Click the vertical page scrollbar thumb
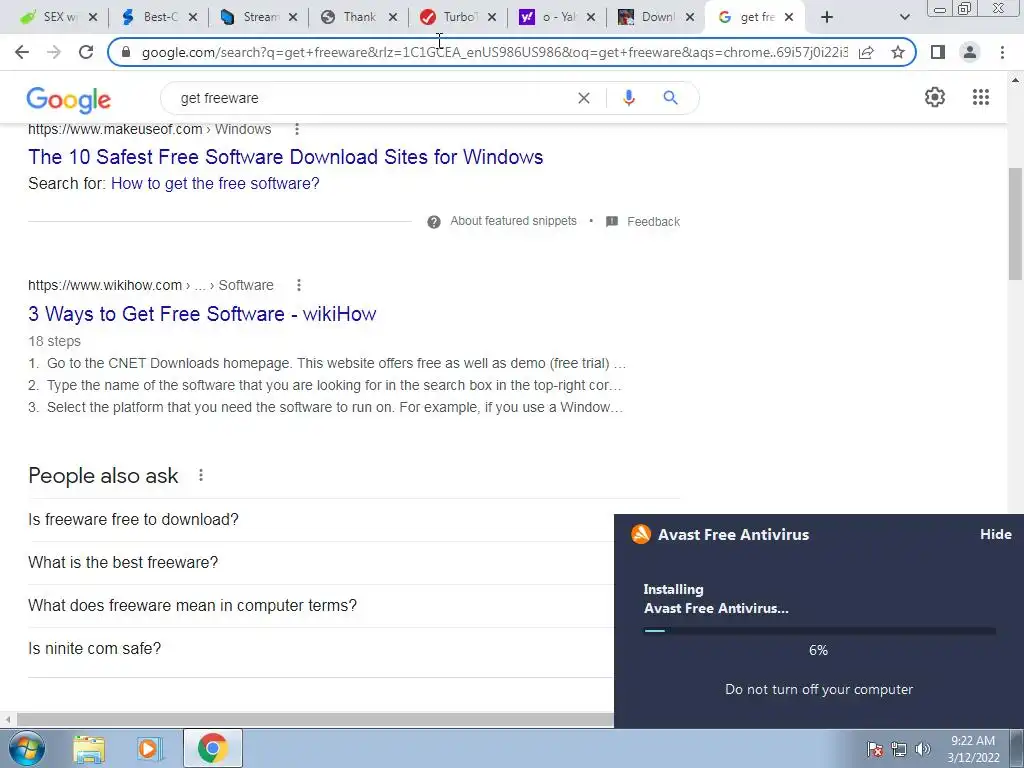Screen dimensions: 1024x768 pyautogui.click(x=1015, y=223)
